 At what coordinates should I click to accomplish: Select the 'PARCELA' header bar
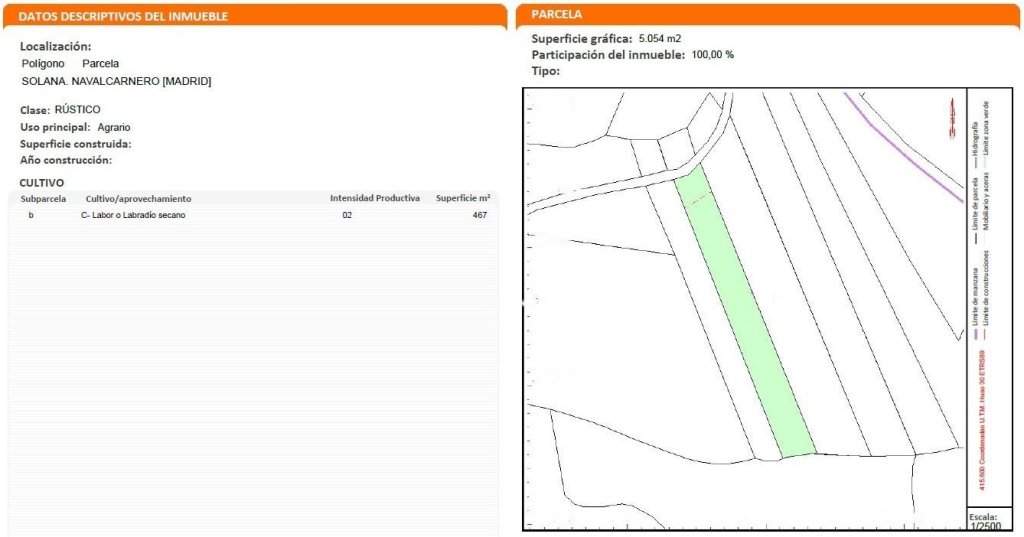[x=768, y=15]
